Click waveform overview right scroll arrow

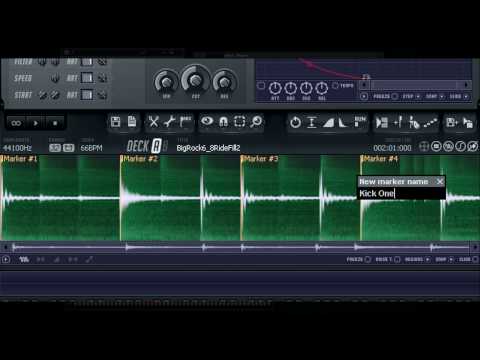475,247
